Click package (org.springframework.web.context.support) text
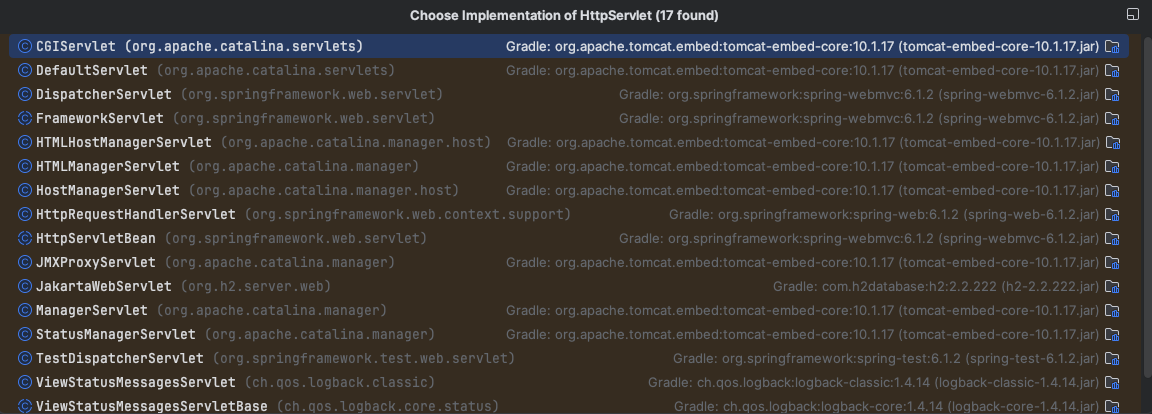This screenshot has height=414, width=1152. [x=408, y=214]
